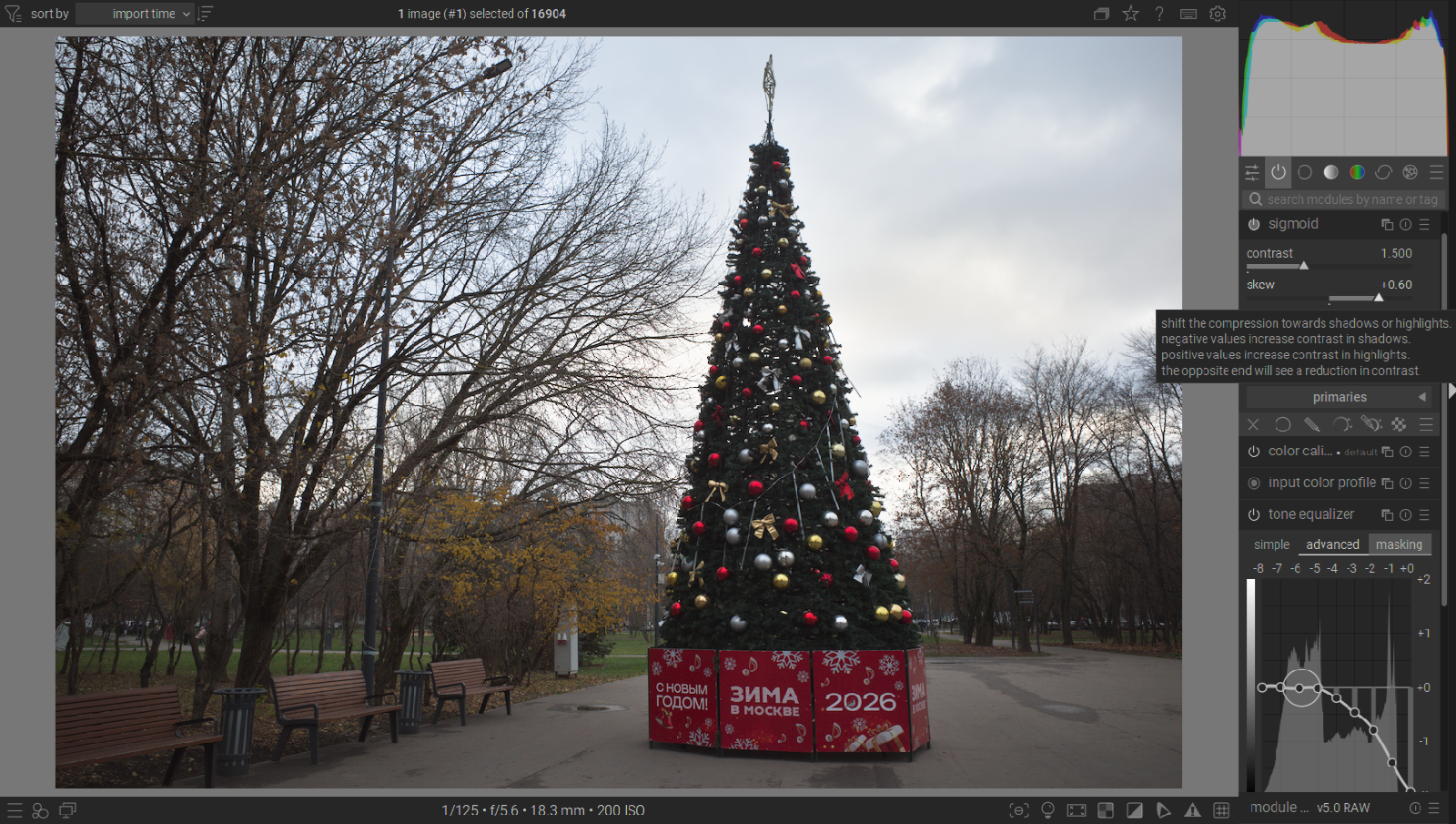Open the sigmoid presets menu

(x=1425, y=224)
